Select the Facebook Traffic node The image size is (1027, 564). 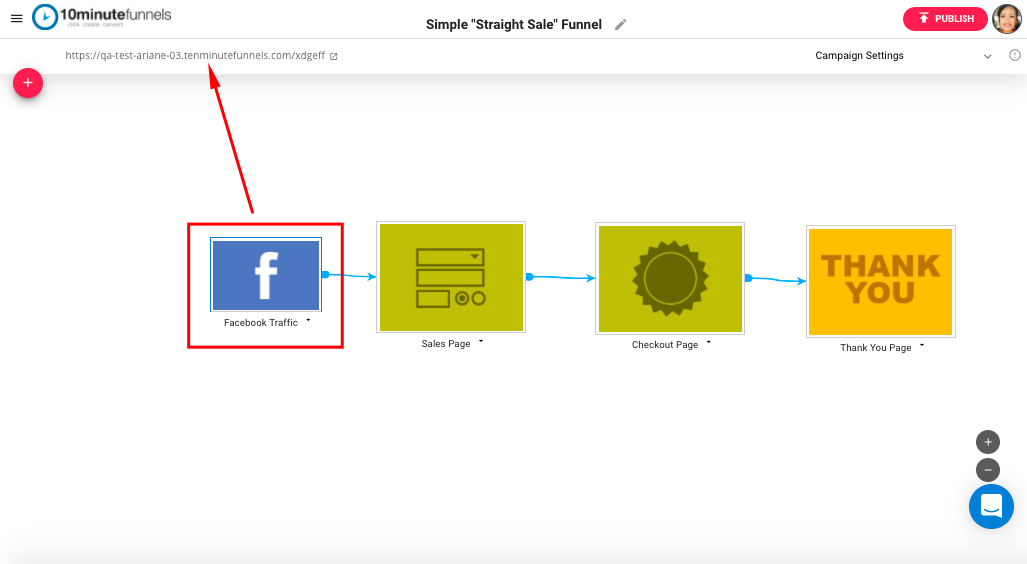pyautogui.click(x=266, y=275)
